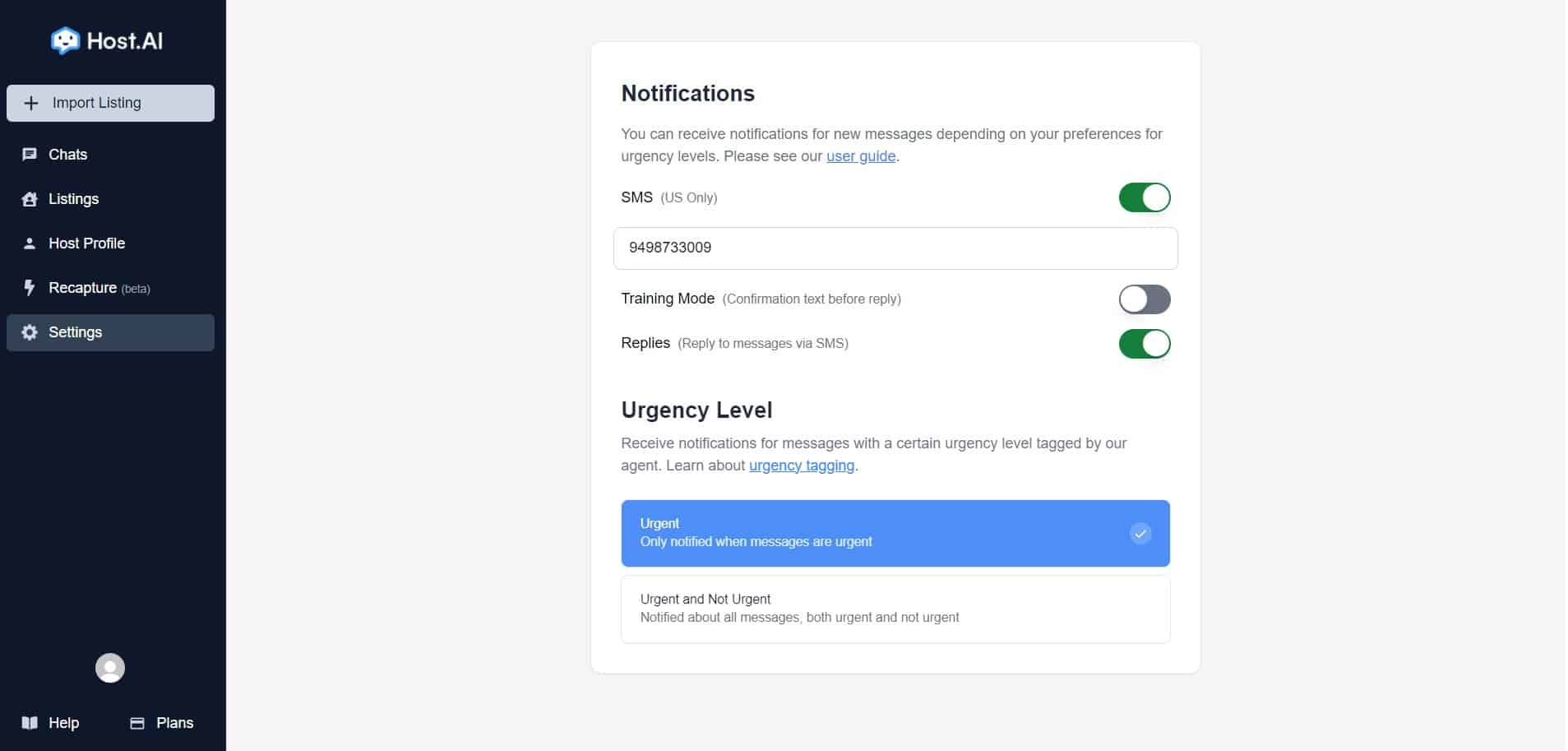Viewport: 1568px width, 751px height.
Task: Click the Listings house icon
Action: point(30,199)
